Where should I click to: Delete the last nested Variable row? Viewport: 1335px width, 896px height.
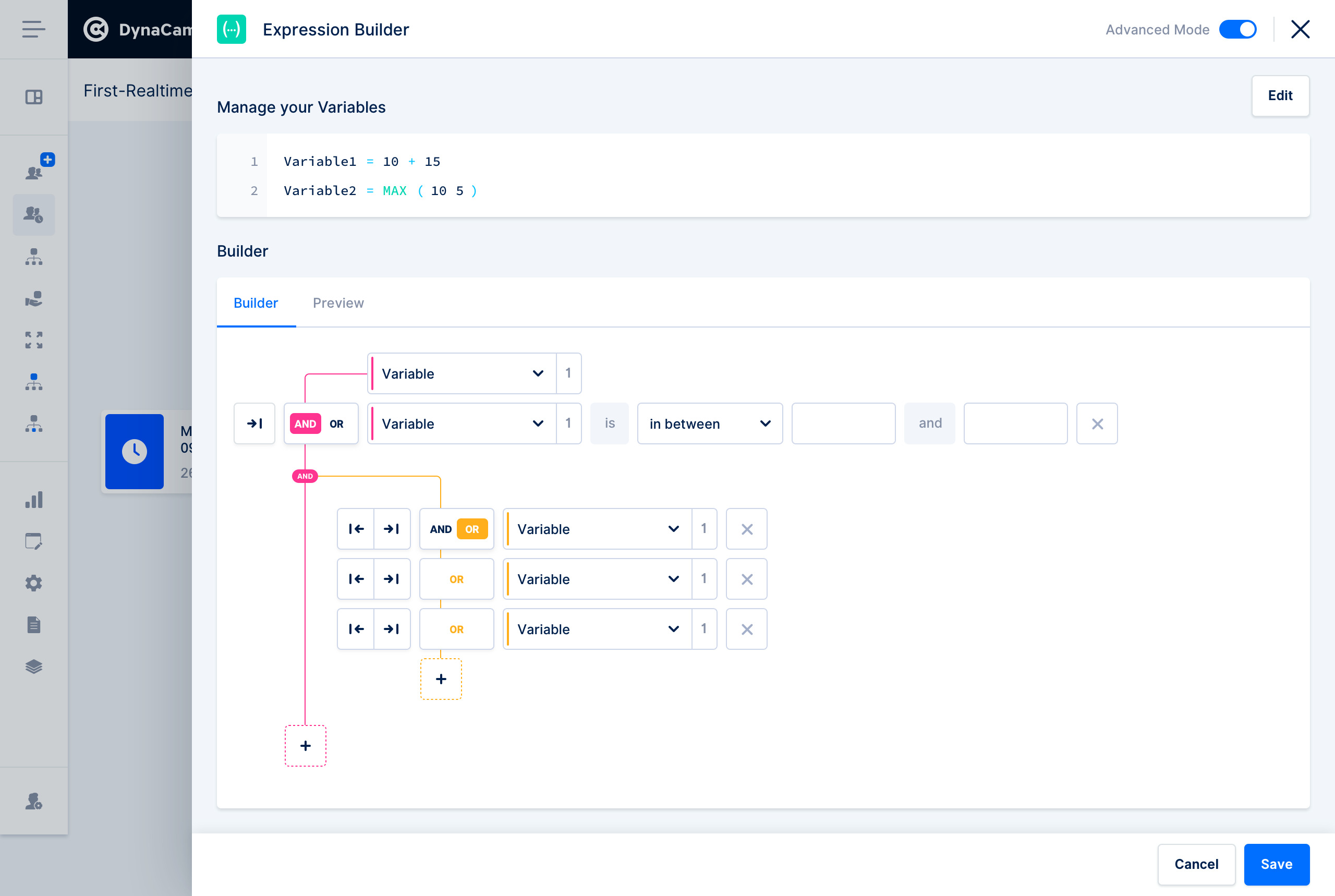(746, 629)
